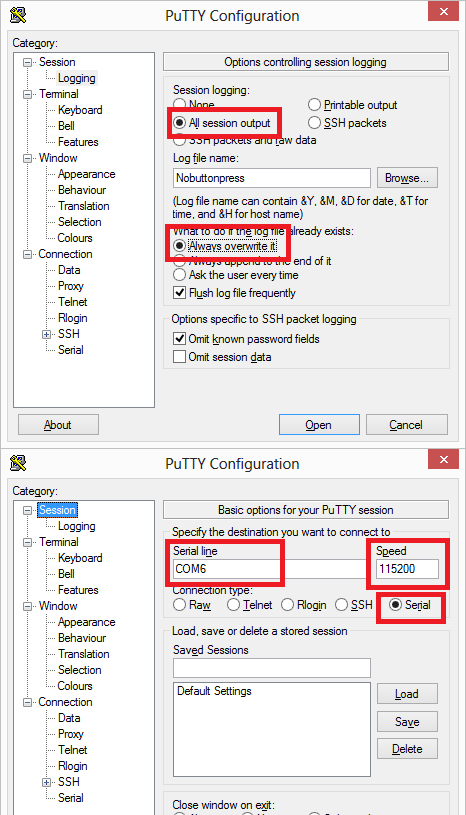The image size is (466, 815).
Task: Enable Omit session data checkbox
Action: 179,357
